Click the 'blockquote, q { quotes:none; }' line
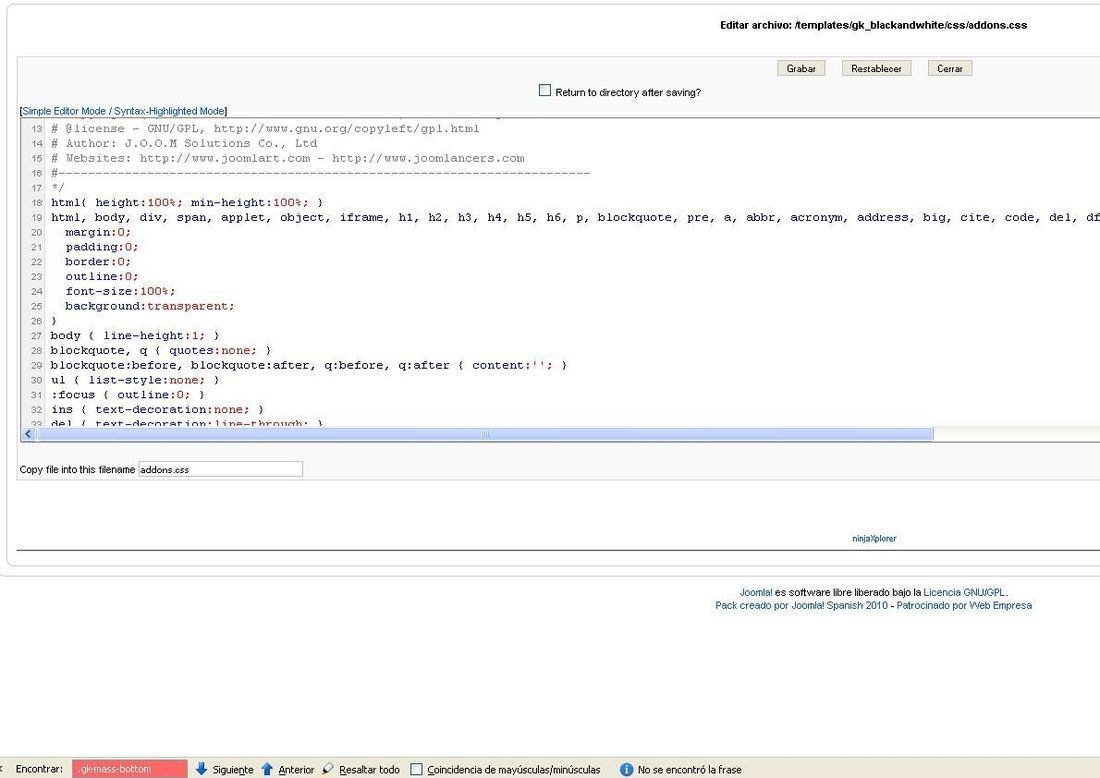This screenshot has width=1100, height=778. click(x=161, y=350)
